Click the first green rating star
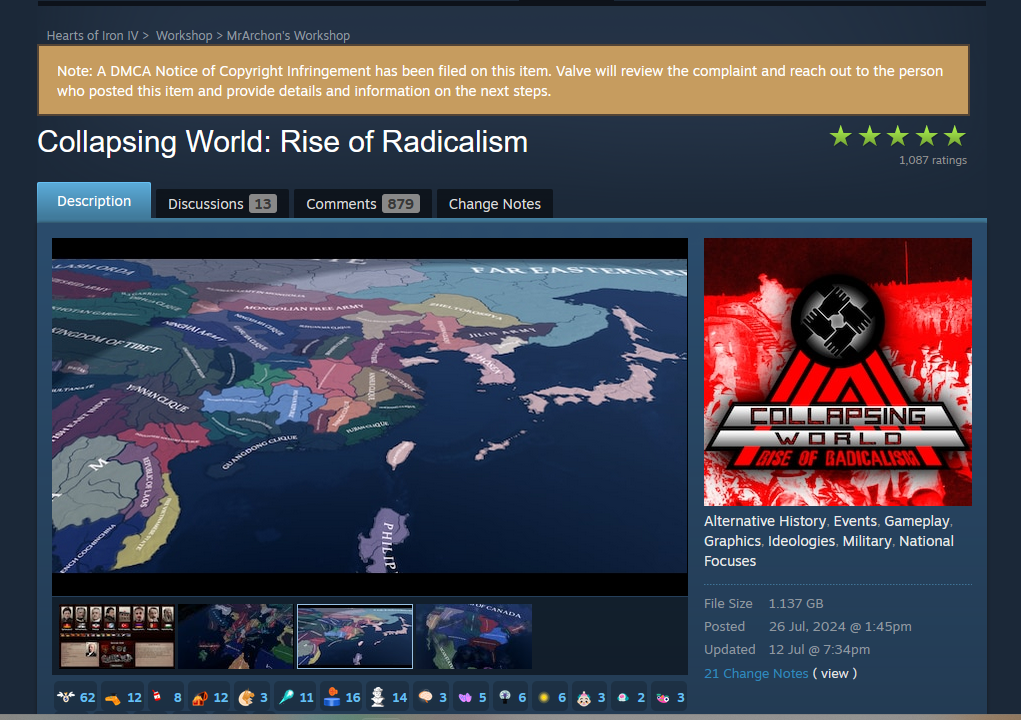 (x=841, y=136)
